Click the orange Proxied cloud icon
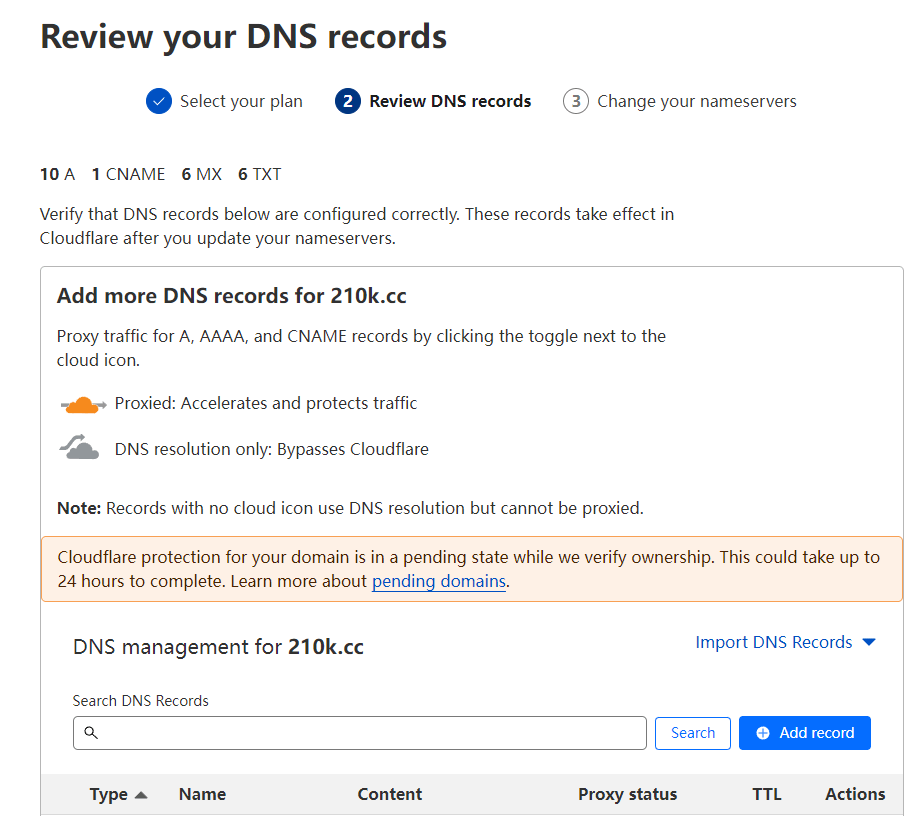The height and width of the screenshot is (816, 916). [83, 404]
